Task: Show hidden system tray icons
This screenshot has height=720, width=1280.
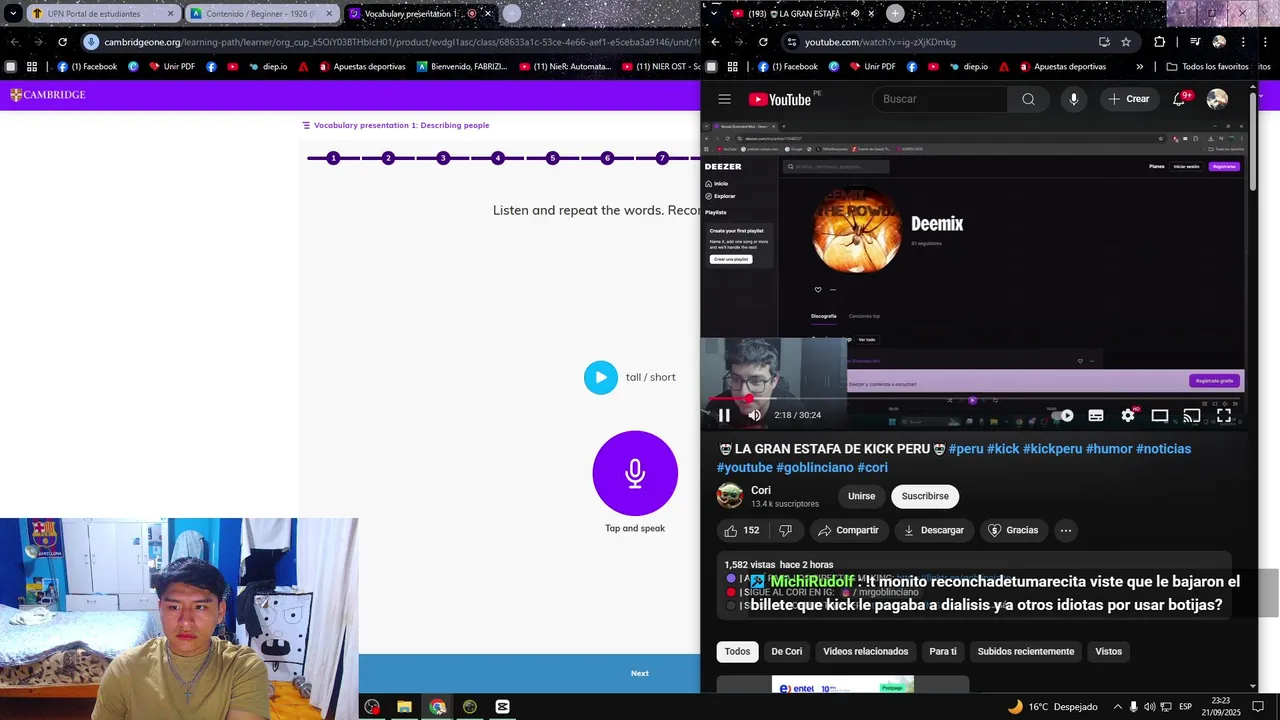Action: click(x=1117, y=707)
